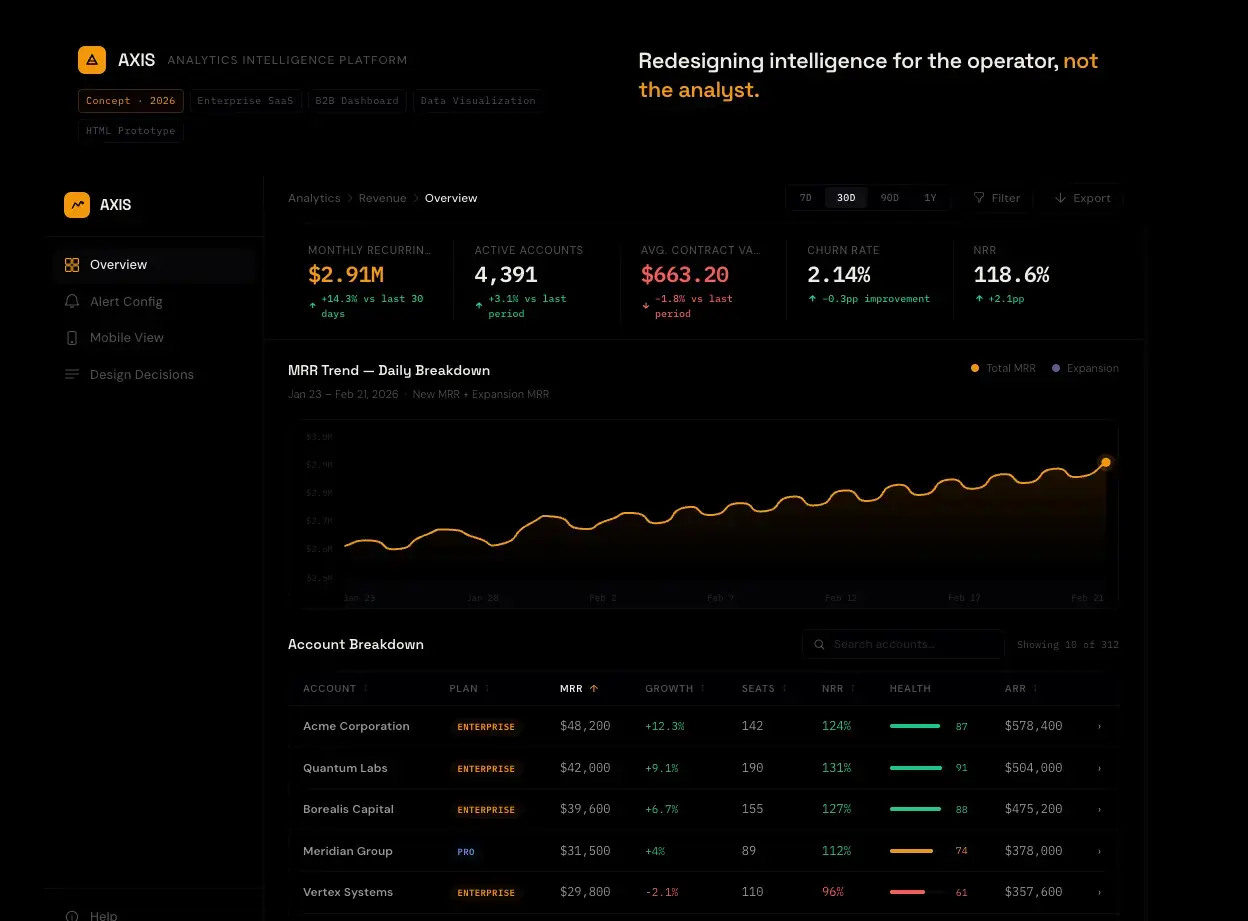
Task: Open the Filter button
Action: (996, 198)
